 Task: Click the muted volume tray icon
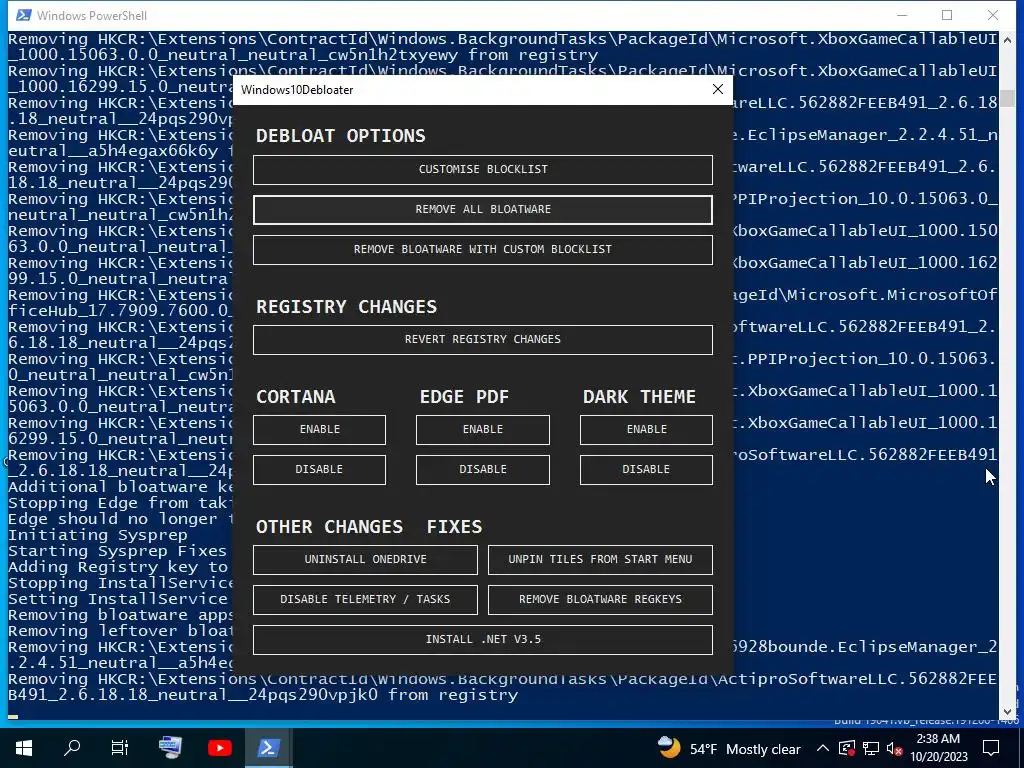895,748
